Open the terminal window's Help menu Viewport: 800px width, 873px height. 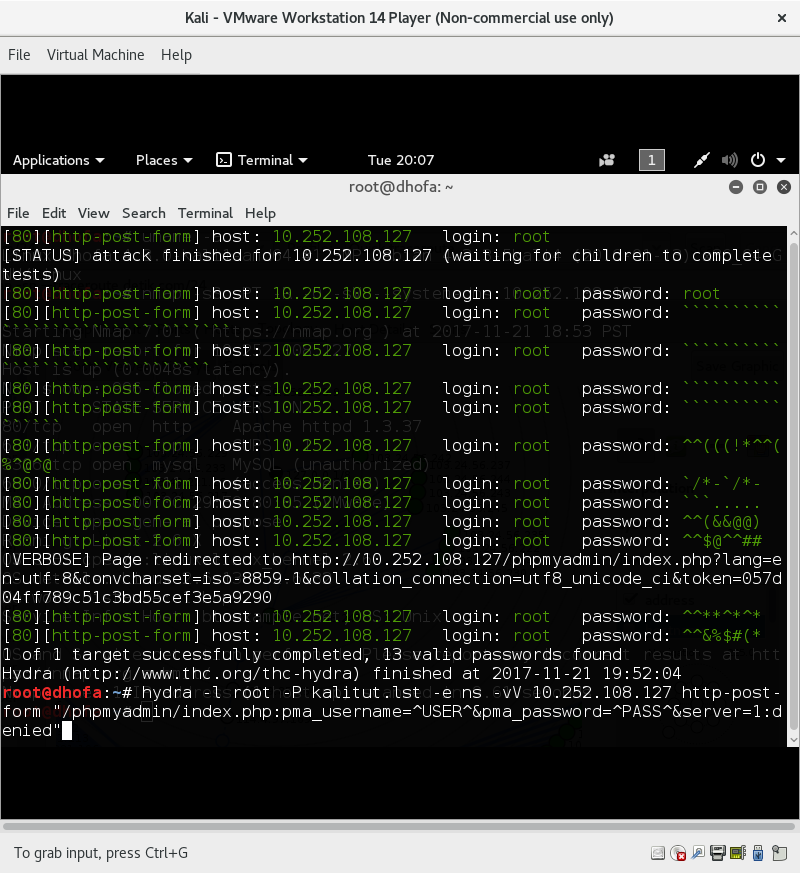(x=260, y=213)
